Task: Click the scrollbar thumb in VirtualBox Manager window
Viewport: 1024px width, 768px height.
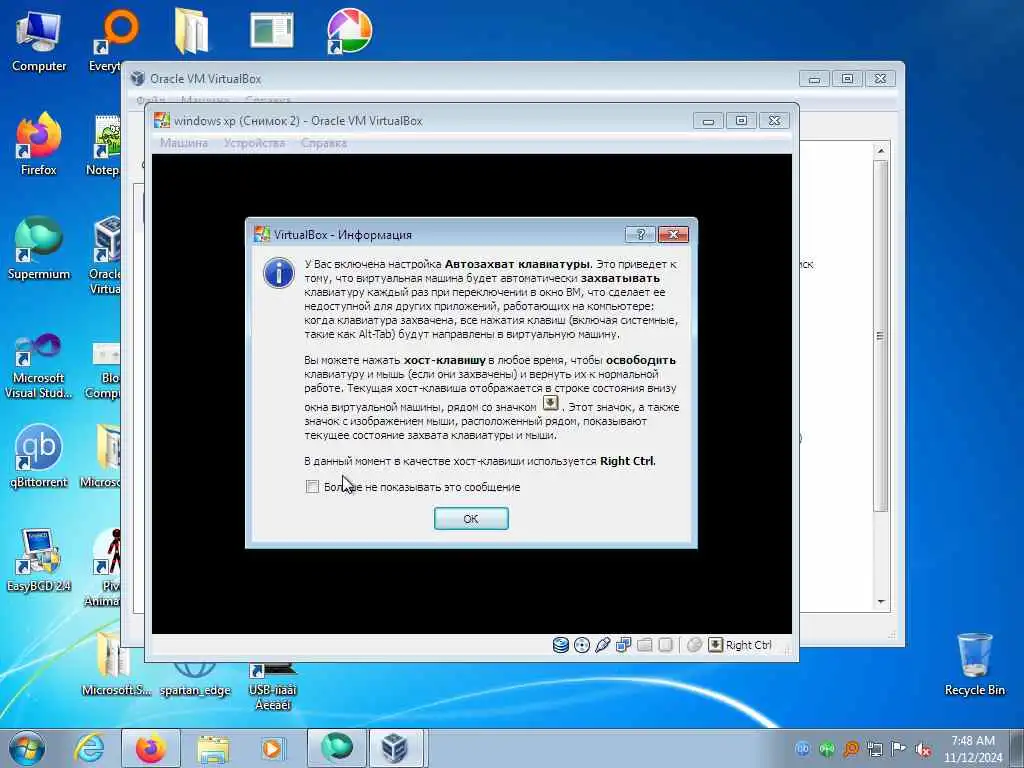Action: click(x=881, y=336)
